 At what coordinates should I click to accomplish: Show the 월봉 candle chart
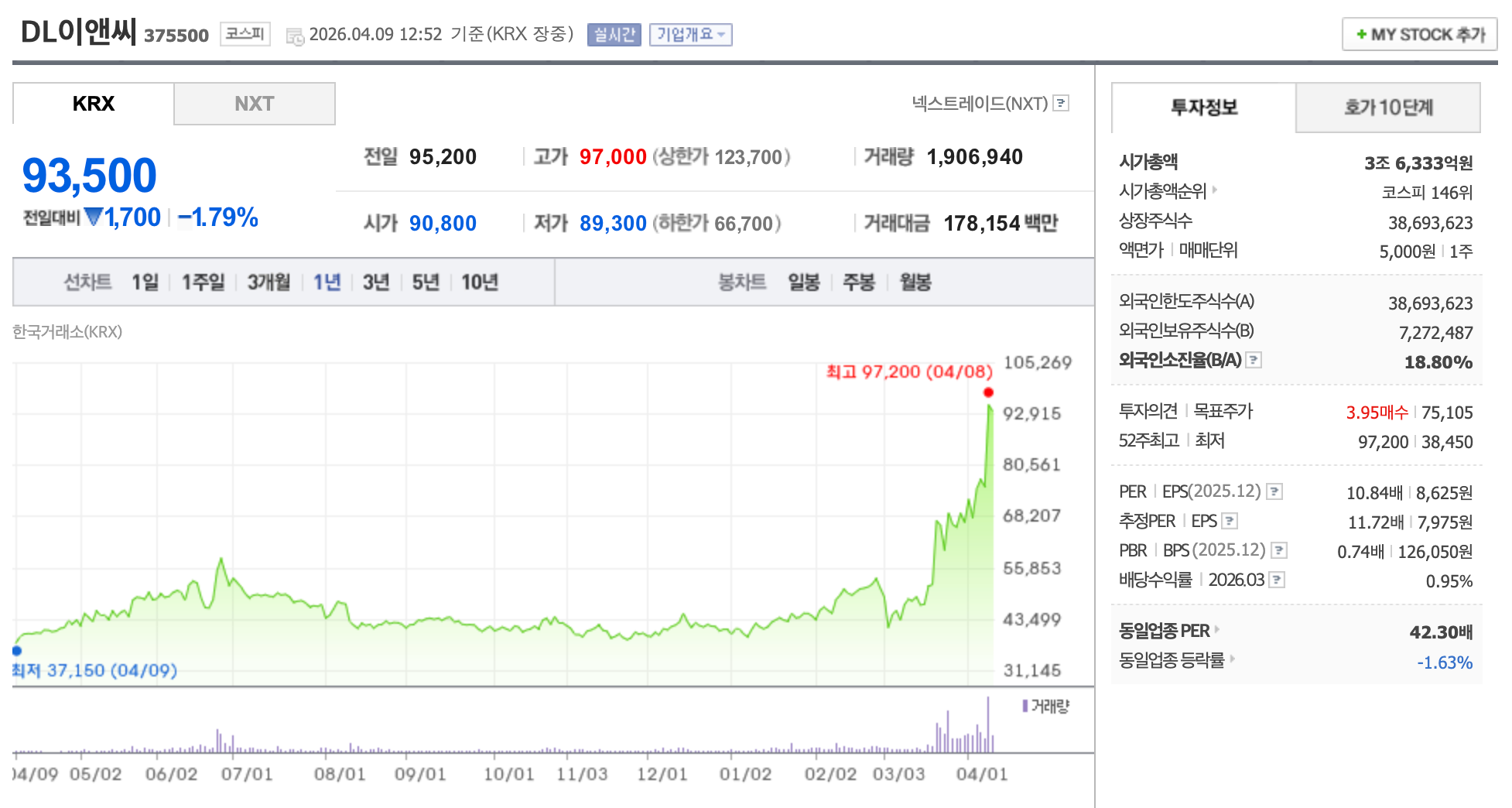coord(915,282)
